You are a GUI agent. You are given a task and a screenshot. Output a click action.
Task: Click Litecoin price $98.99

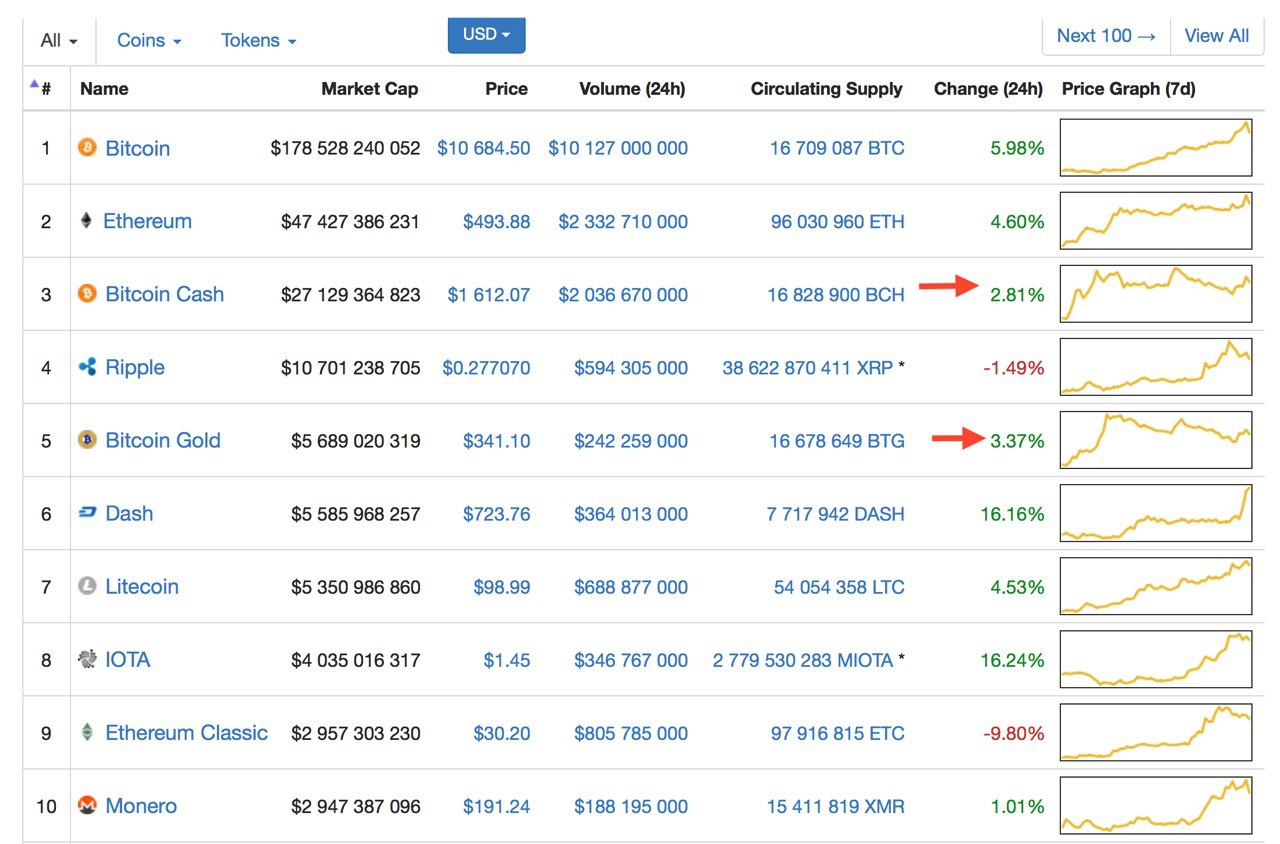(502, 586)
